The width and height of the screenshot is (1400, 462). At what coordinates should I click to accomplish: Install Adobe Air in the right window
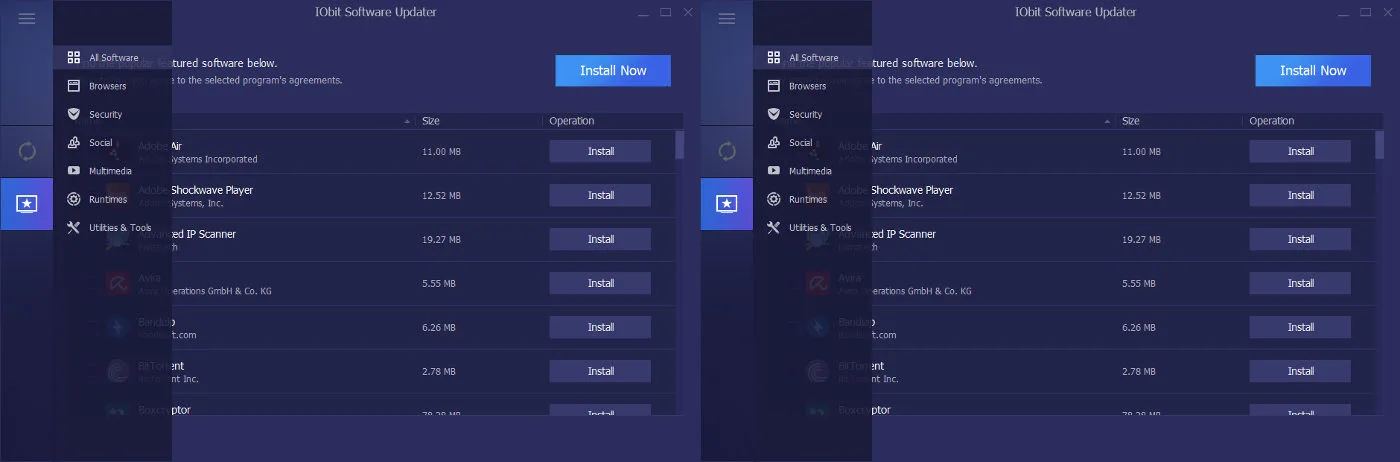click(x=1300, y=151)
